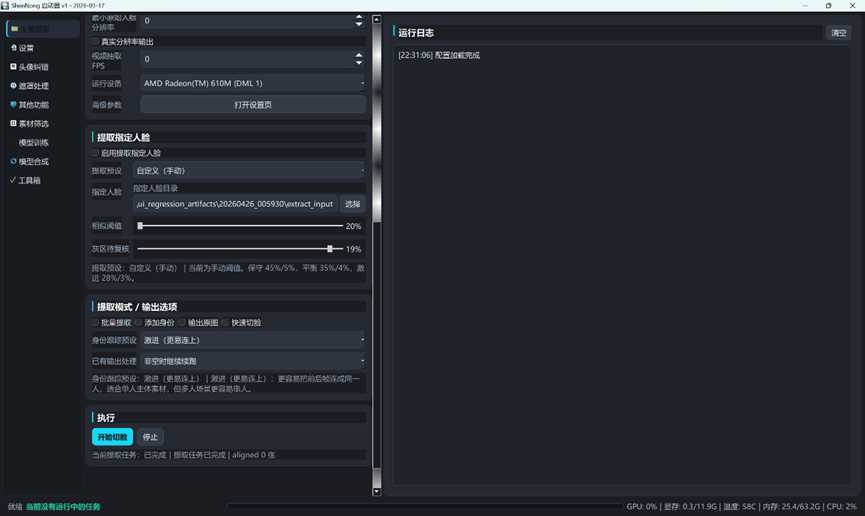The width and height of the screenshot is (865, 516).
Task: Click the gear icon beside 设置
Action: click(x=14, y=47)
